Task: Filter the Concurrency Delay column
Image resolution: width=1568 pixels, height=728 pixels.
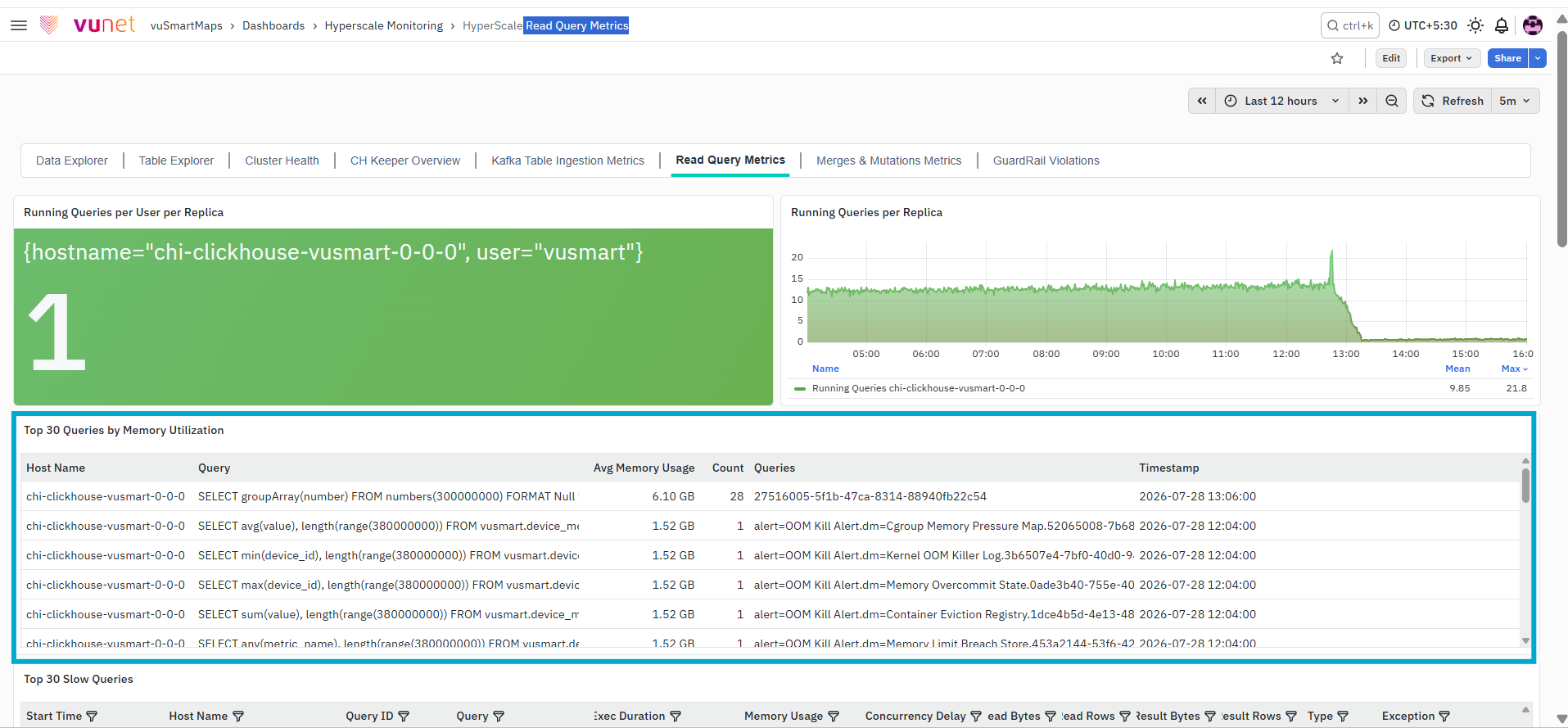Action: click(976, 716)
